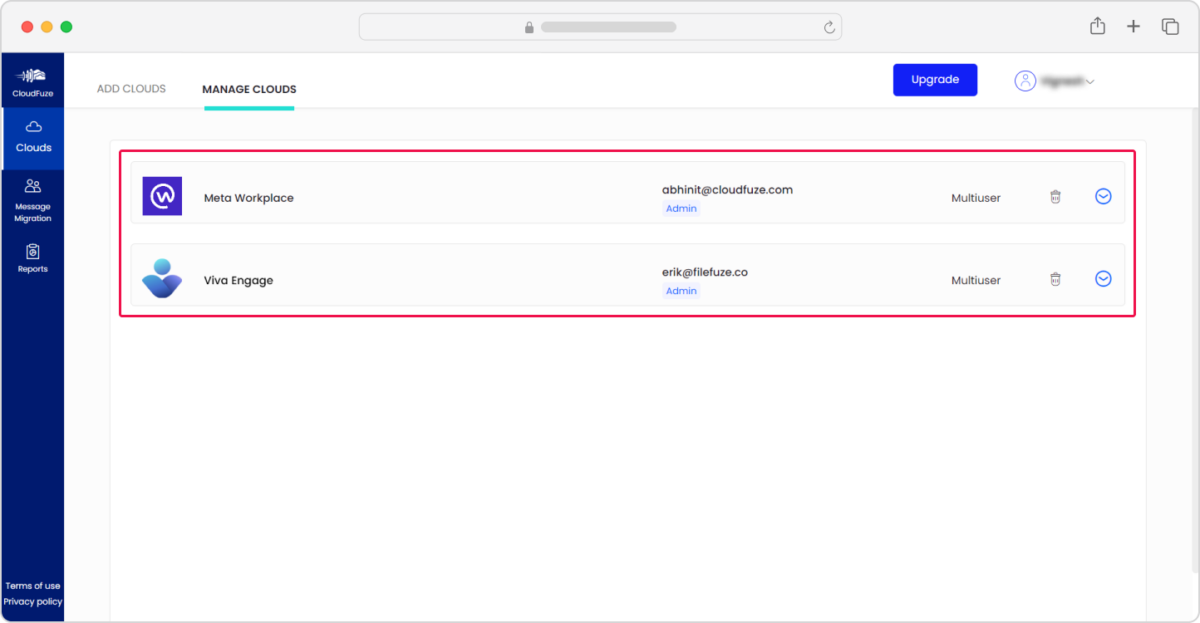Image resolution: width=1200 pixels, height=623 pixels.
Task: Click the CloudFuze logo in sidebar
Action: 32,81
